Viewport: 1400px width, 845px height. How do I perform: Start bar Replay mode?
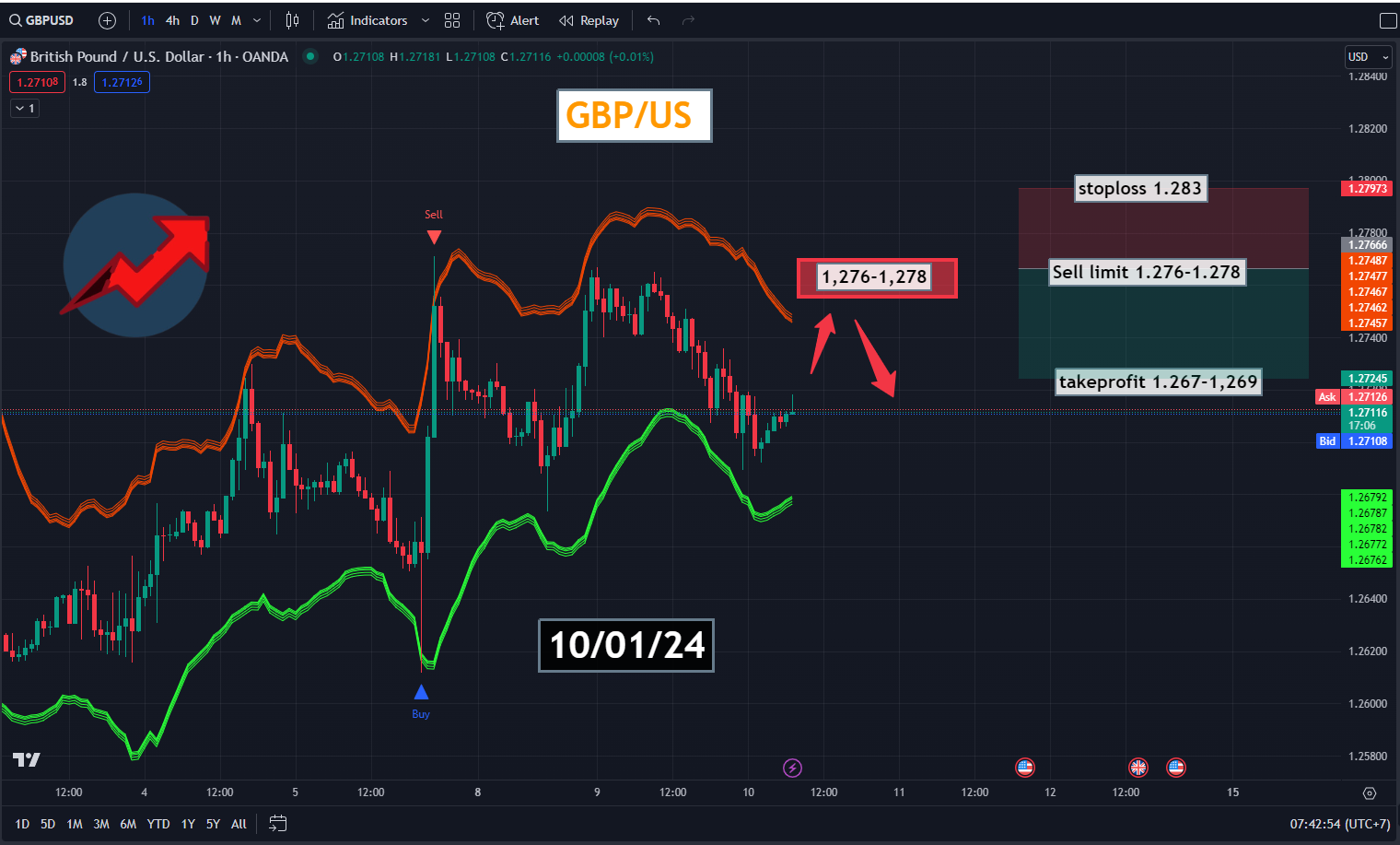coord(589,20)
